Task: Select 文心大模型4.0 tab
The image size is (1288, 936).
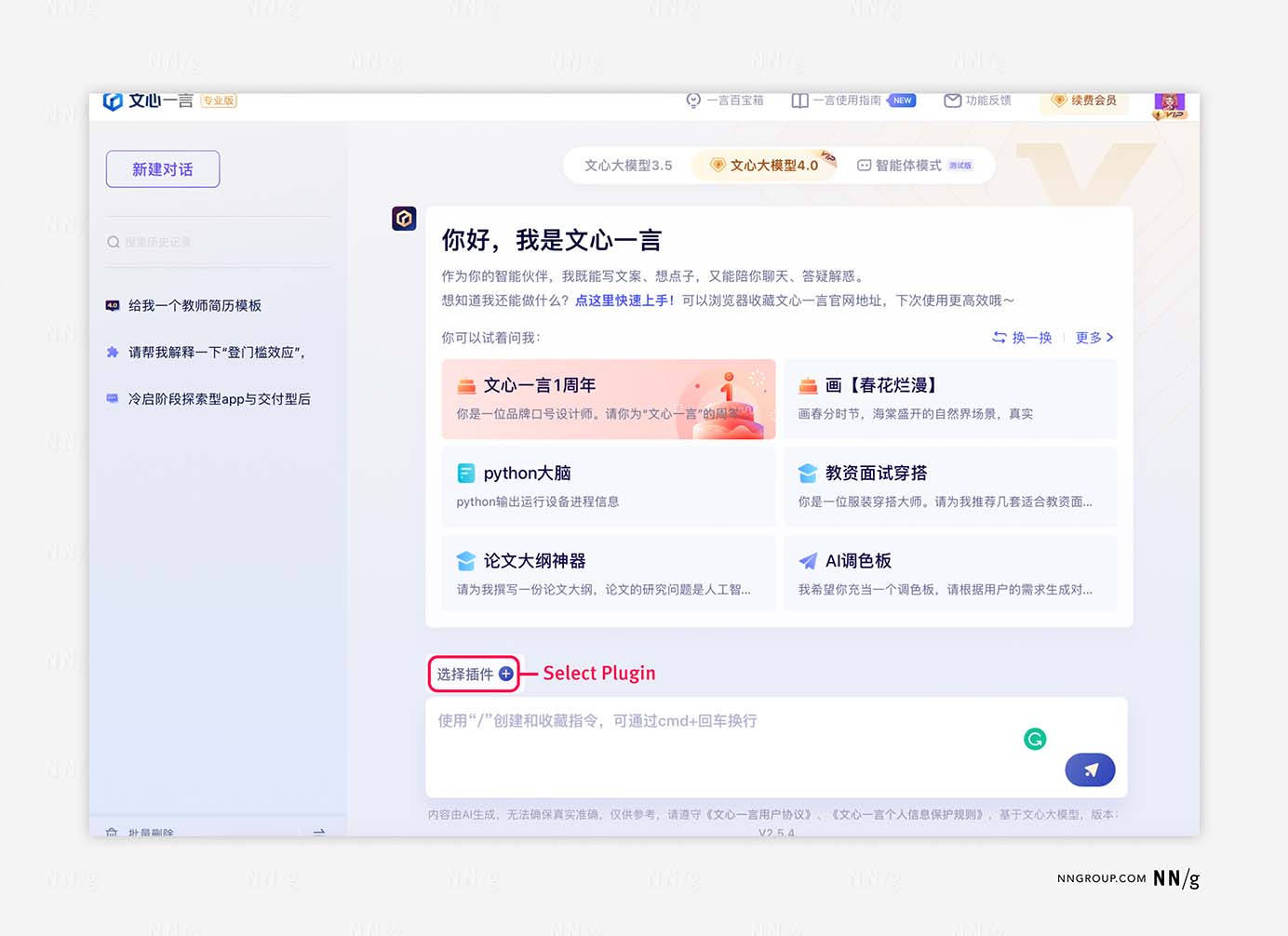Action: 764,166
